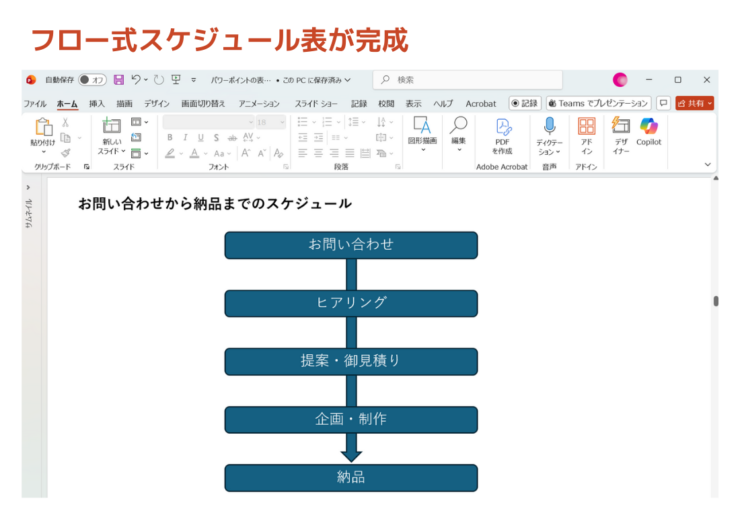Click the 新しいスライド icon
The image size is (740, 505).
tap(112, 126)
